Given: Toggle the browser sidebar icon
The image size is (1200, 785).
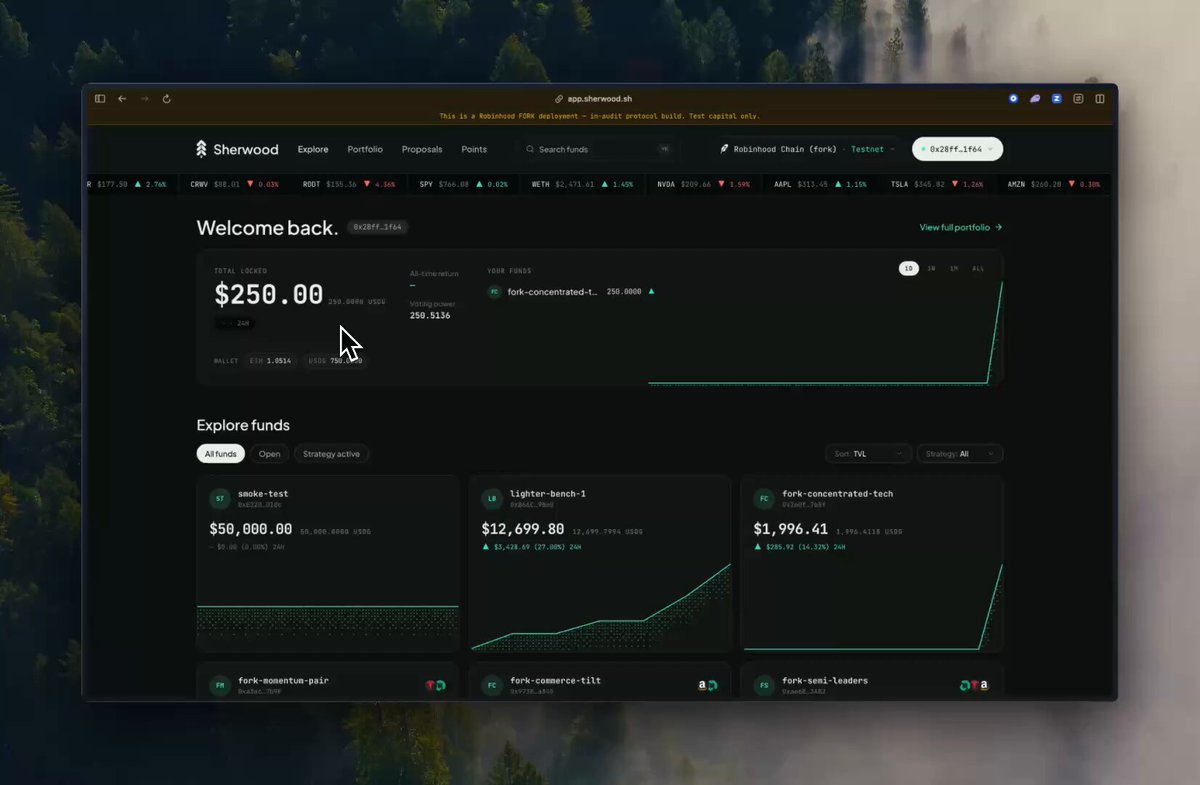Looking at the screenshot, I should [100, 99].
